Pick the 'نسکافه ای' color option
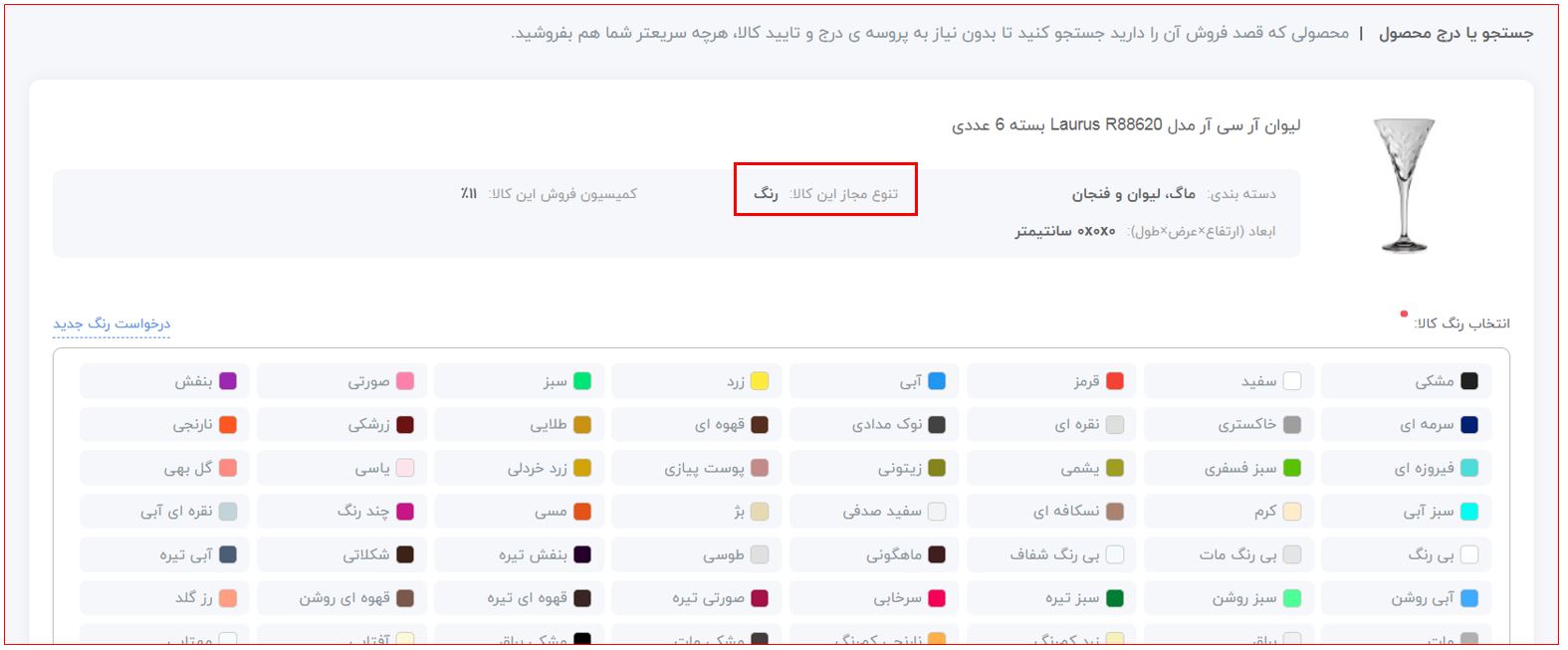This screenshot has width=1568, height=650. pyautogui.click(x=1051, y=512)
